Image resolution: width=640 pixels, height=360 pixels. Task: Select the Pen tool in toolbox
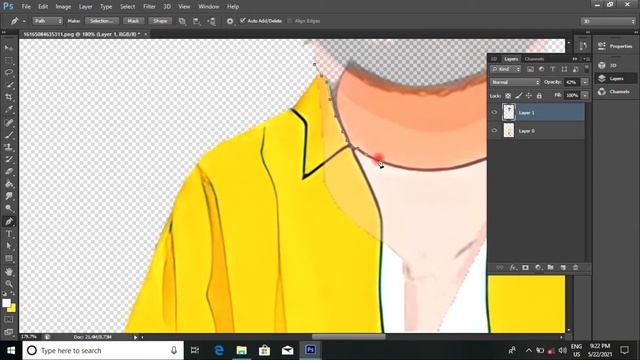click(9, 222)
